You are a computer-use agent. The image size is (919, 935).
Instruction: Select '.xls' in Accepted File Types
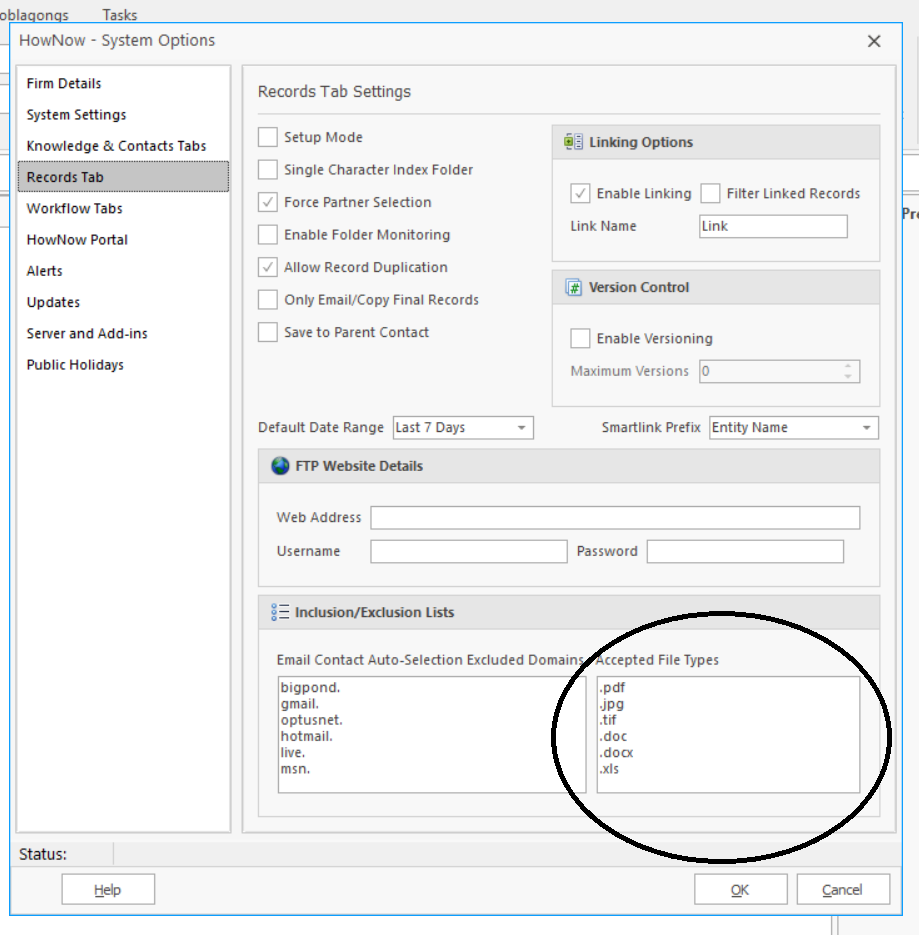[x=609, y=769]
